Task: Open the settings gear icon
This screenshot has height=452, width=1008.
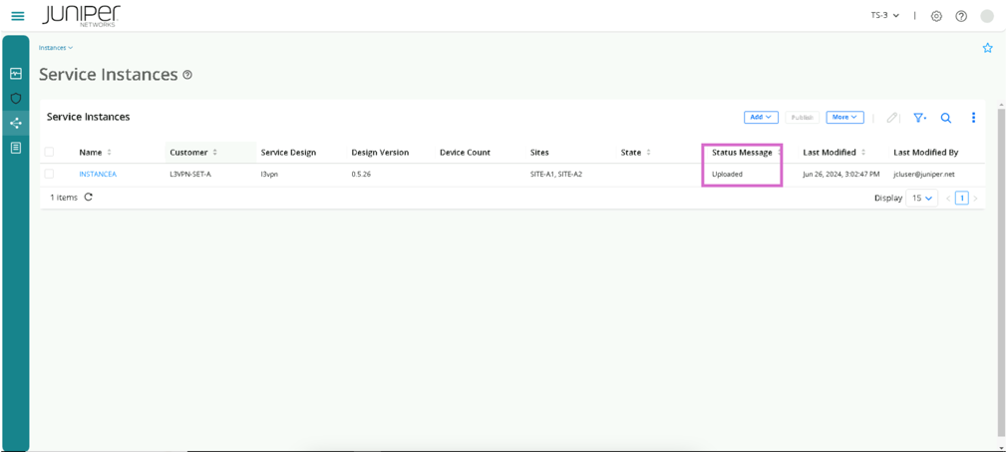Action: (x=937, y=16)
